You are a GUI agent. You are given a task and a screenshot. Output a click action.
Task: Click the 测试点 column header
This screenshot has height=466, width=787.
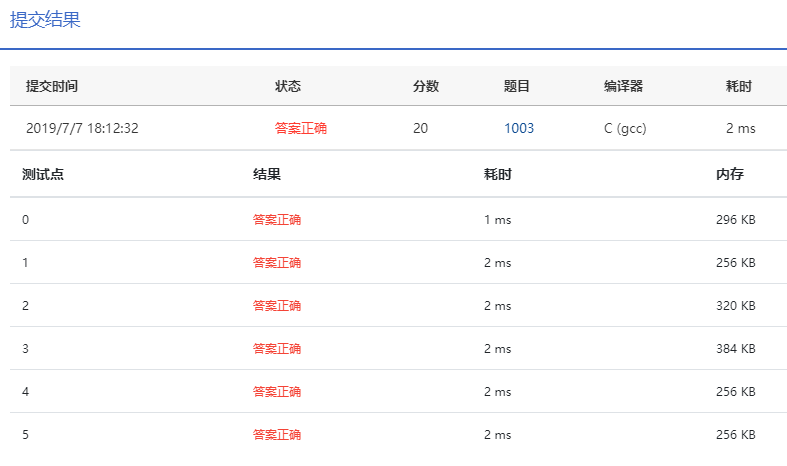[x=43, y=174]
